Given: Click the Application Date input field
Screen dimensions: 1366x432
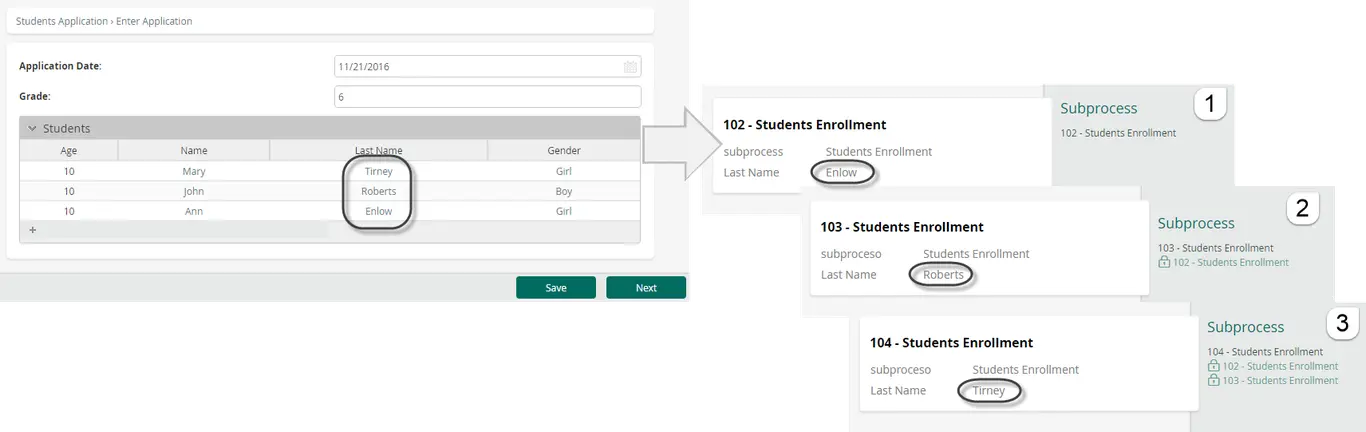Looking at the screenshot, I should coord(487,66).
